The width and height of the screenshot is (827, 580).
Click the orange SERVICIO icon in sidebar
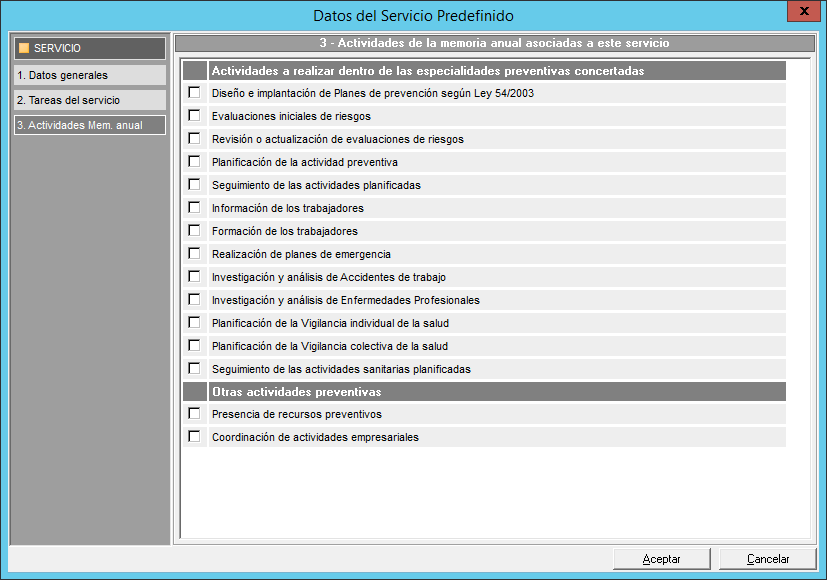point(24,48)
